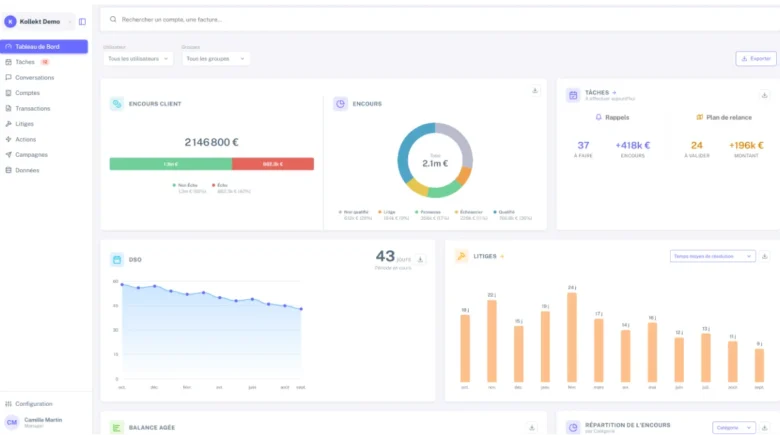The image size is (780, 439).
Task: Click the red Échu bar segment
Action: tap(273, 164)
